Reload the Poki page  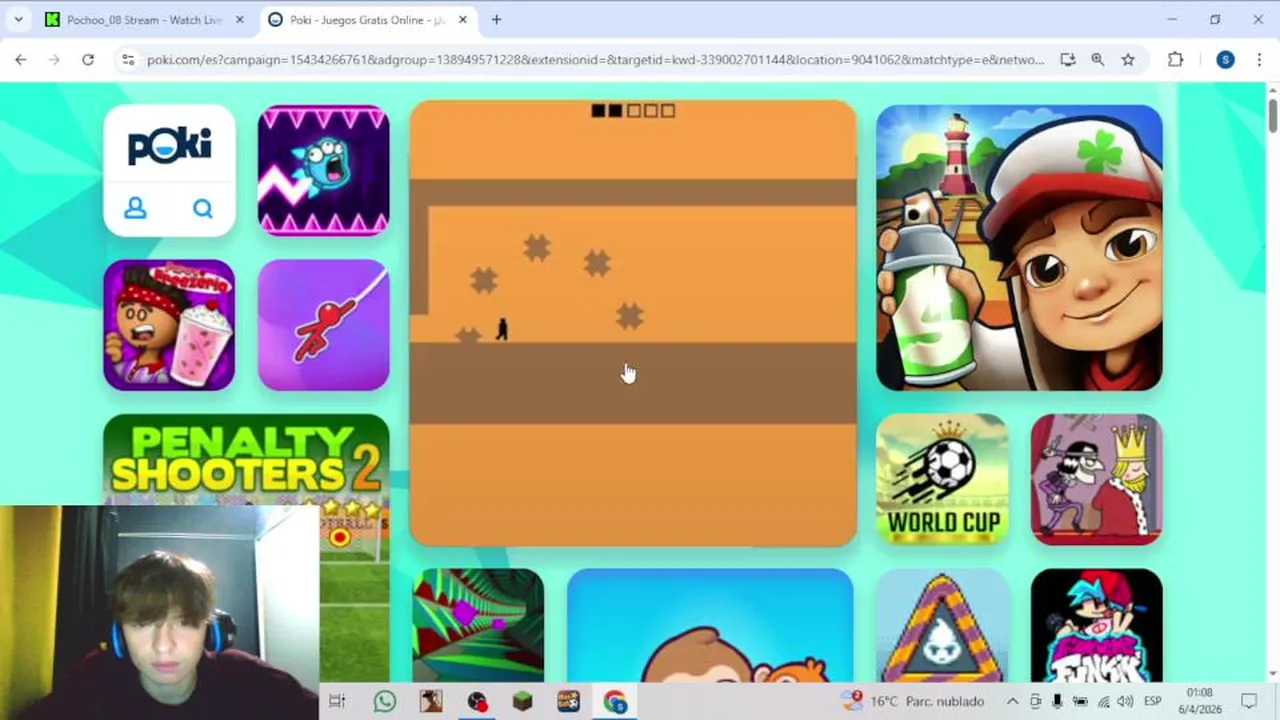click(88, 60)
